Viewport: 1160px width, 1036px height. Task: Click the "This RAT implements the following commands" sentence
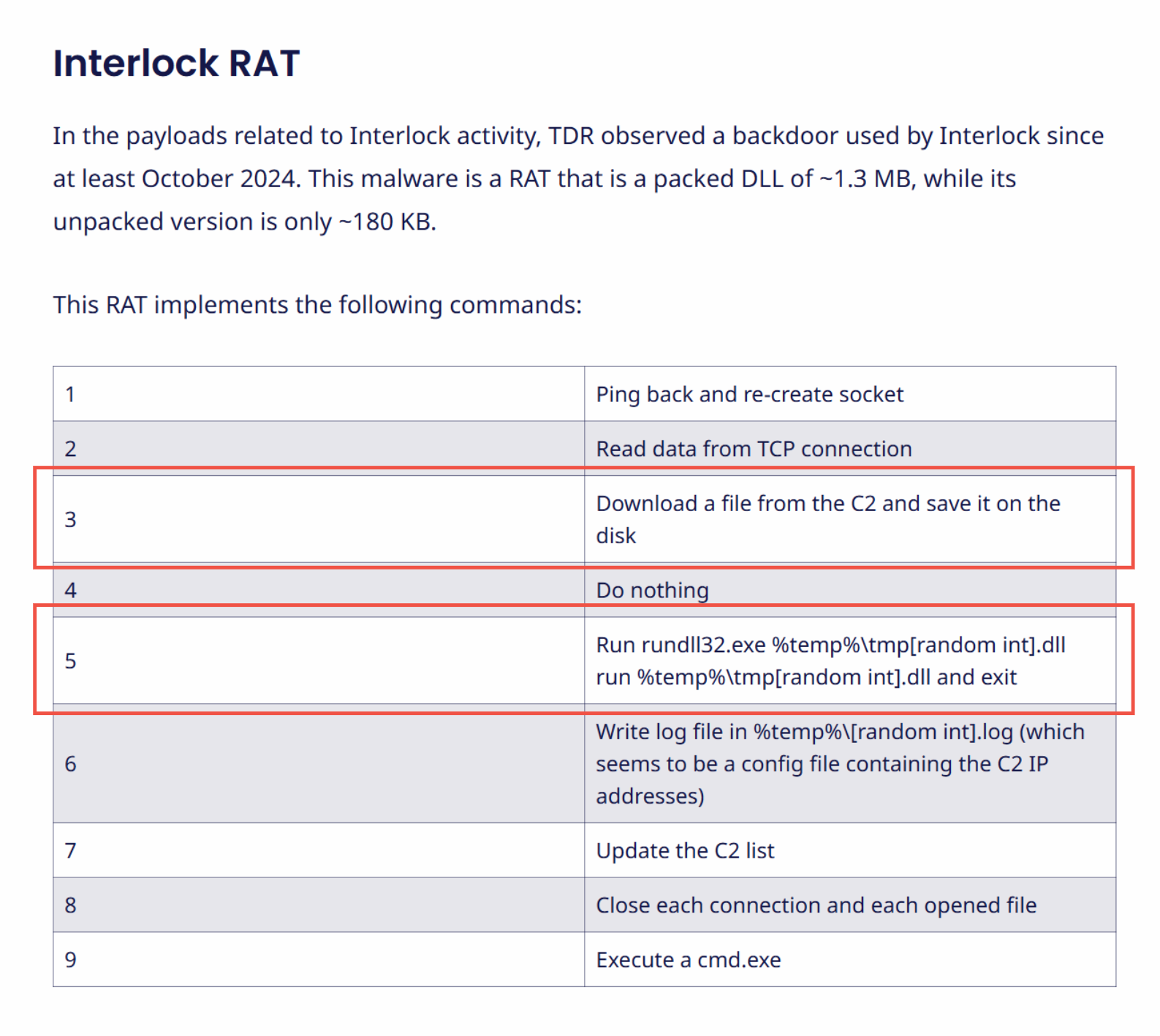pos(317,305)
